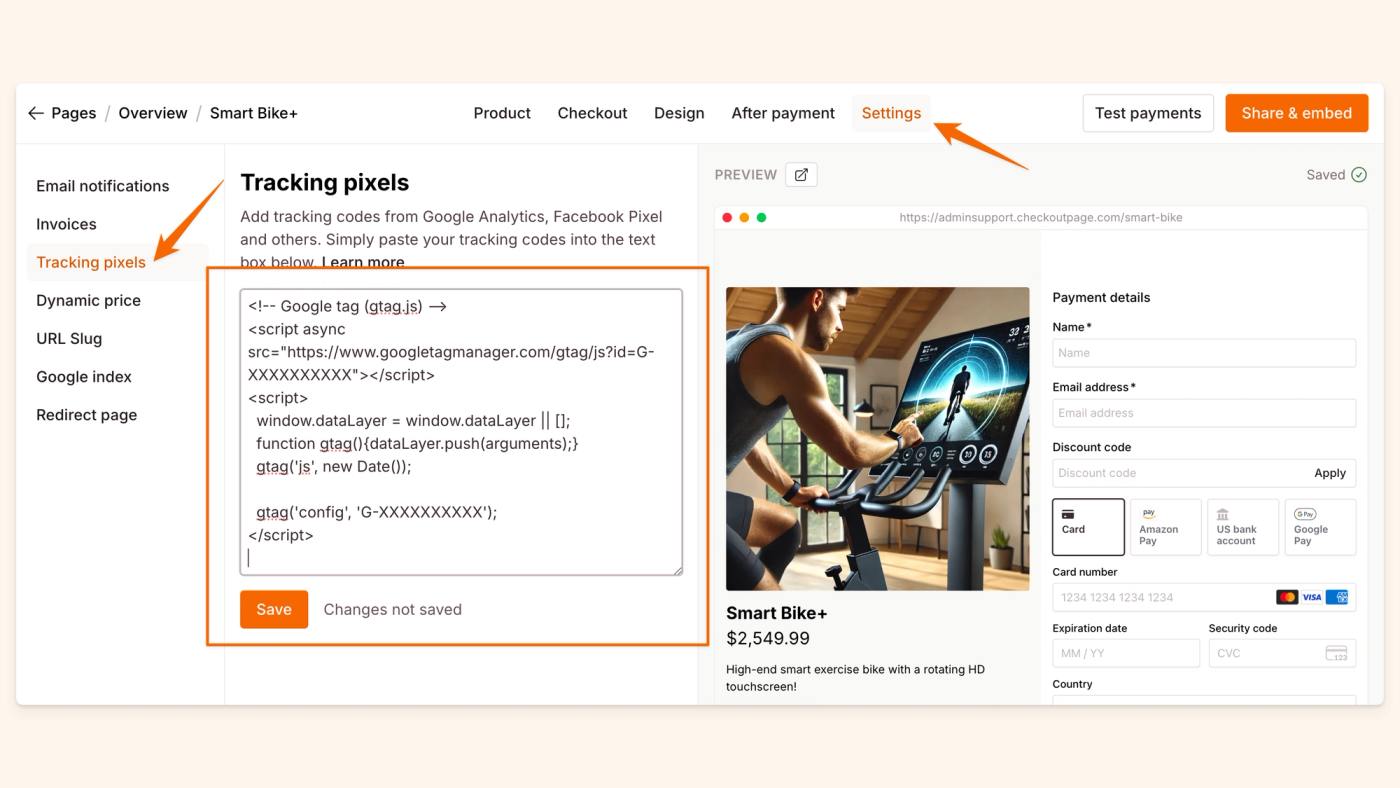Click the Expiration date MM / YY field

coord(1126,653)
